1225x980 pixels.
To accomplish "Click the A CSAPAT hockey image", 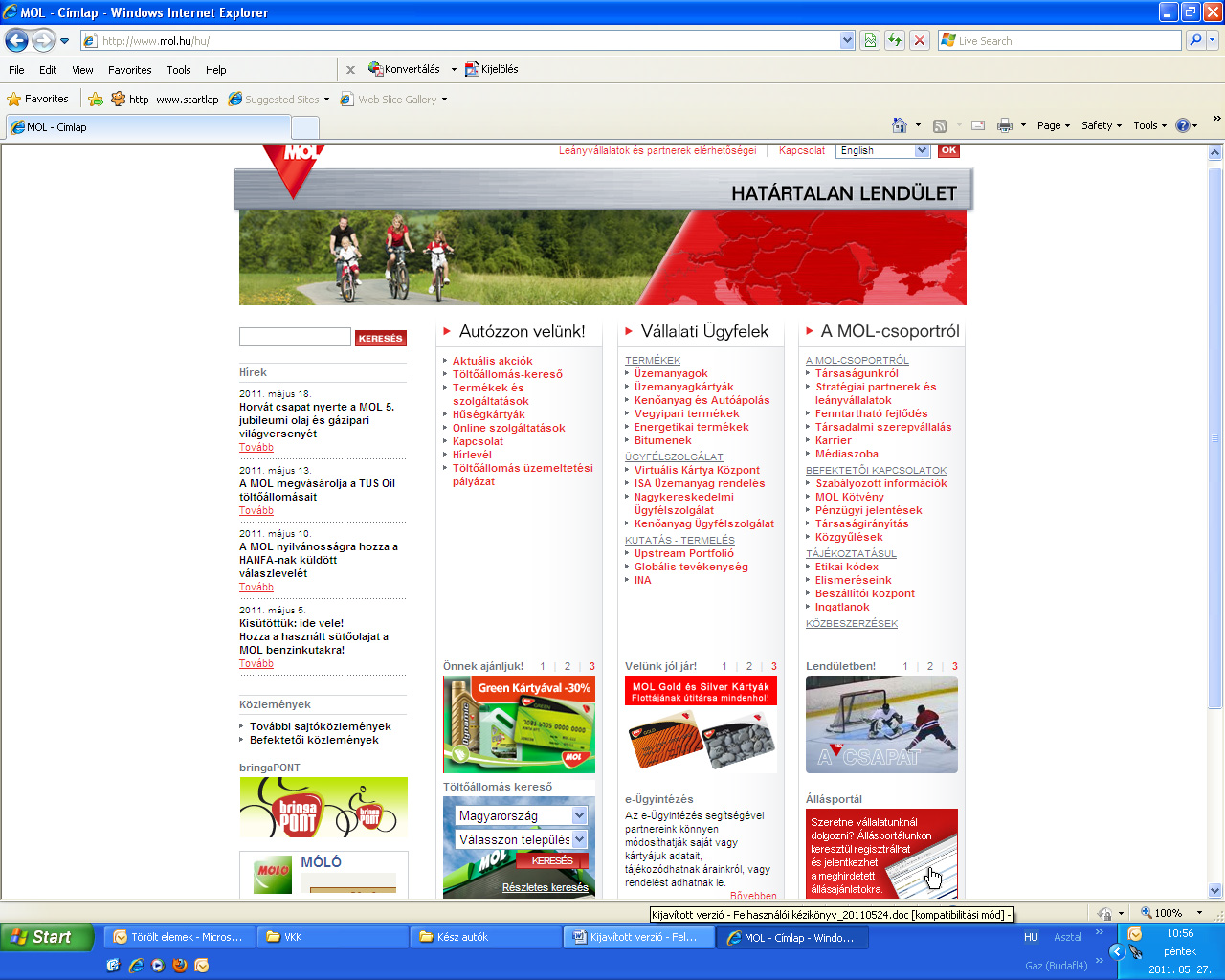I will click(x=881, y=724).
